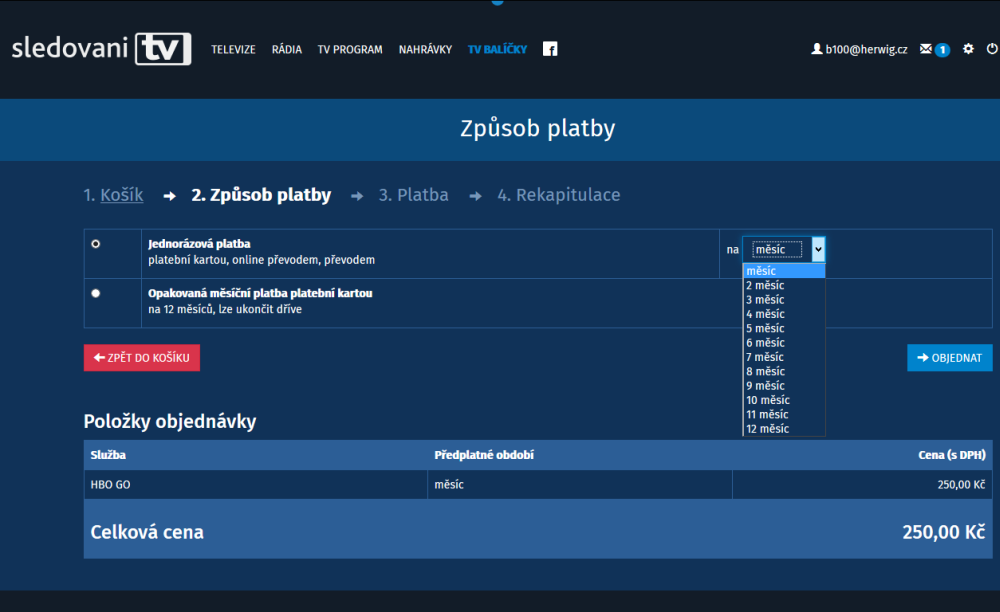This screenshot has height=612, width=1000.
Task: Return to cart via Košík link
Action: coord(121,195)
